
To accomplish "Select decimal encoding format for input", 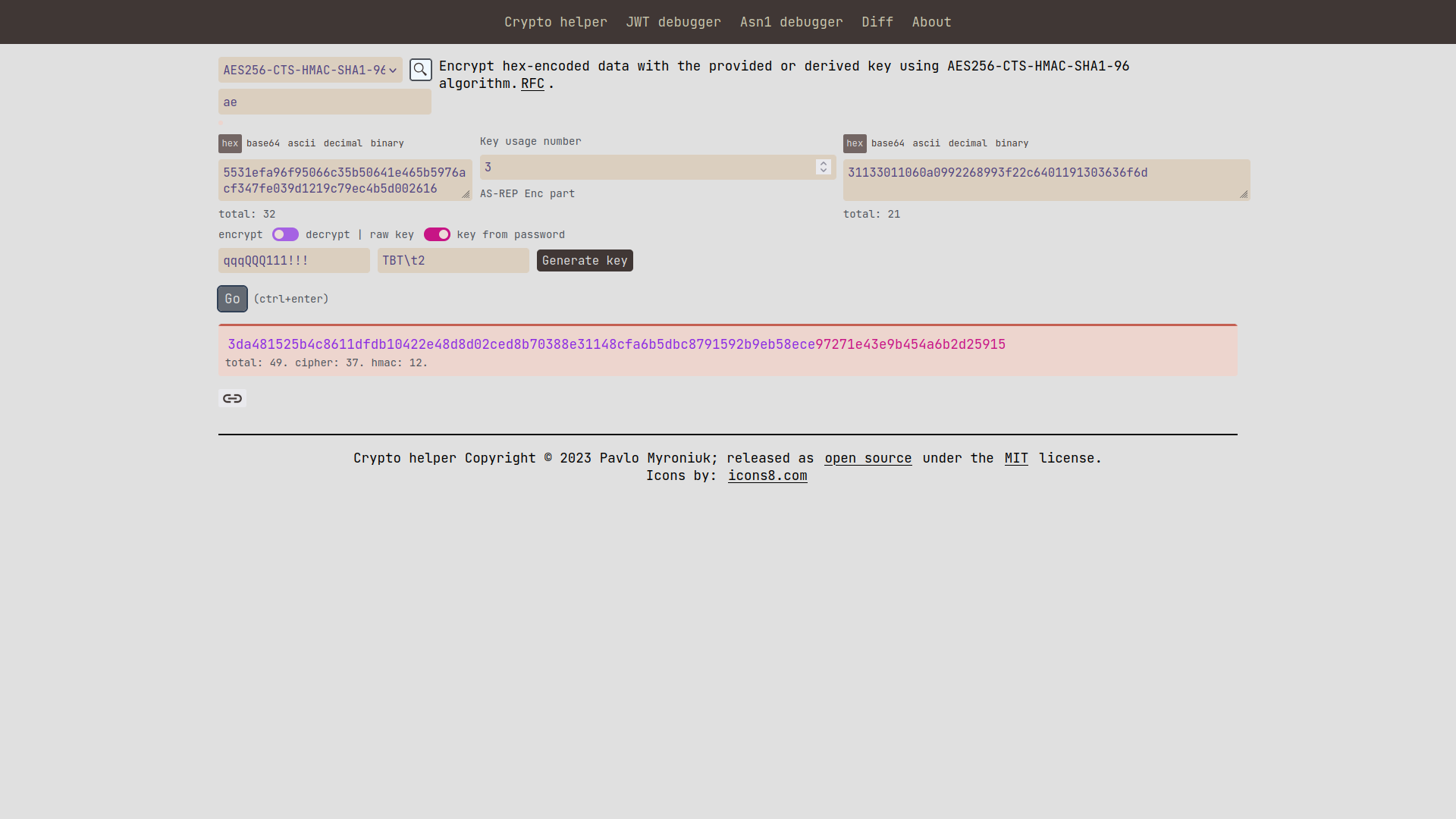I will (342, 142).
